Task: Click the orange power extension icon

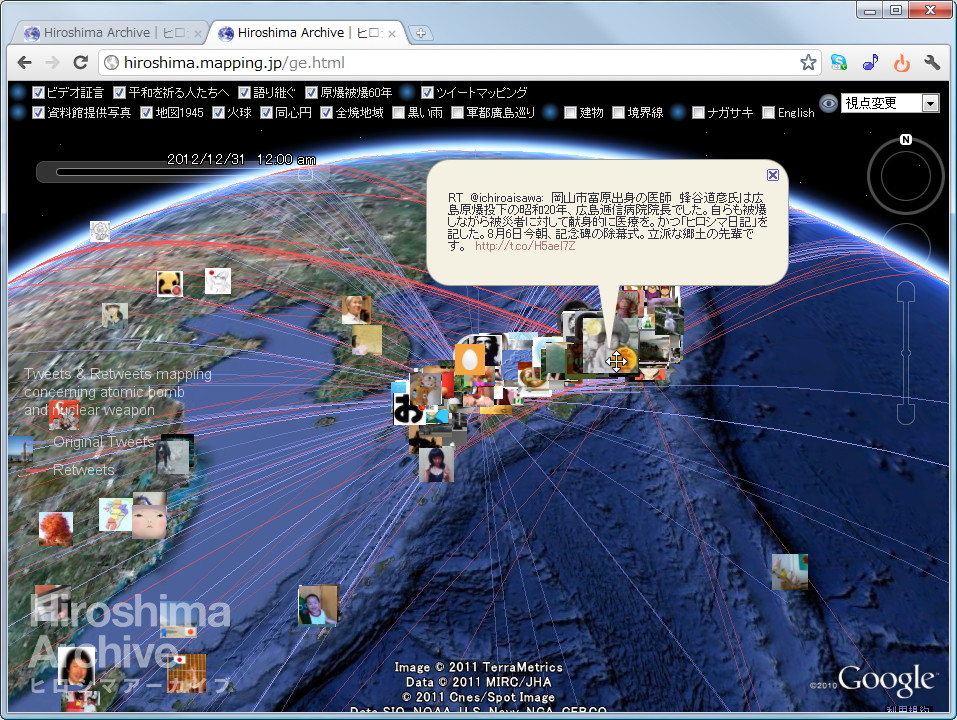Action: tap(901, 62)
